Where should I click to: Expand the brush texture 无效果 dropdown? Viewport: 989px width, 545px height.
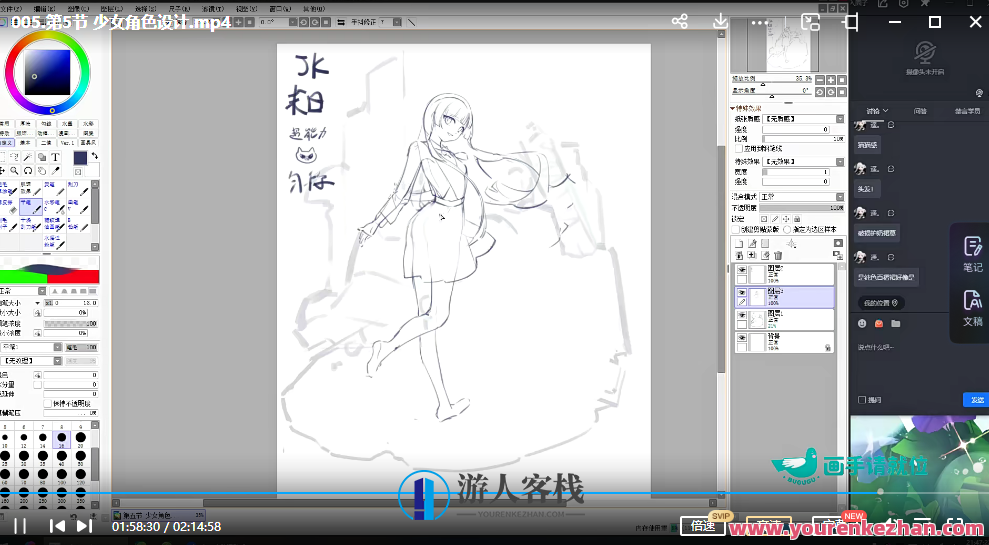57,360
